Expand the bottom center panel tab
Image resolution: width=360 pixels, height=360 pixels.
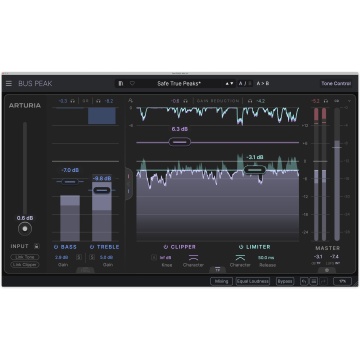[218, 270]
